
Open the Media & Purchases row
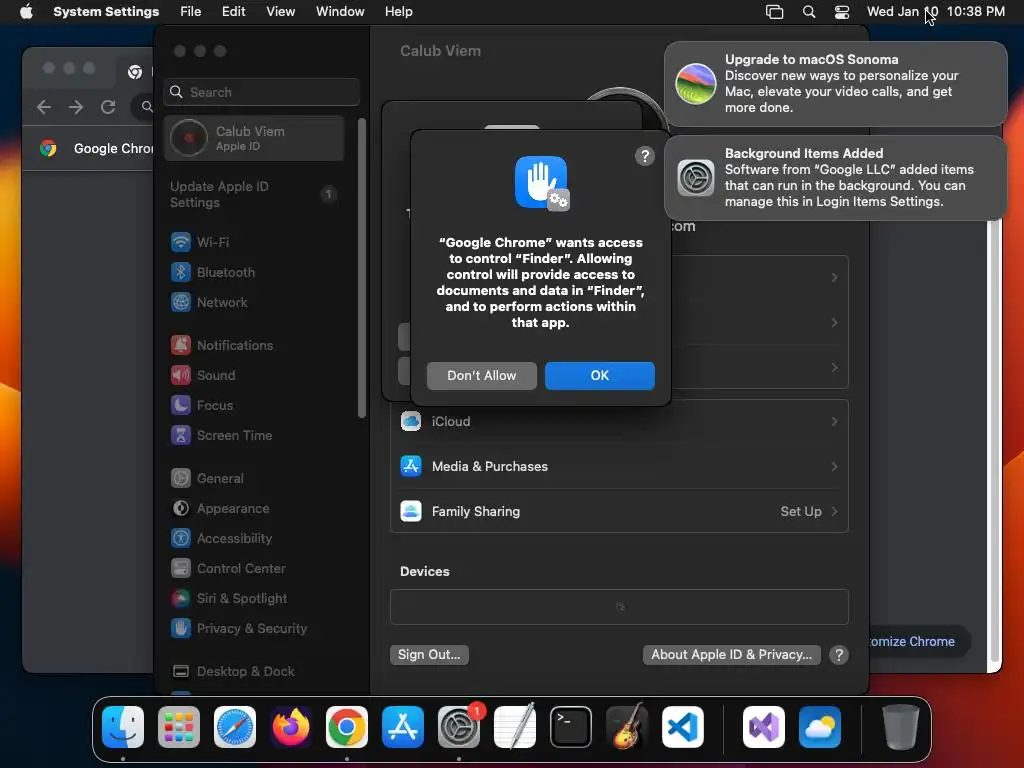click(619, 466)
